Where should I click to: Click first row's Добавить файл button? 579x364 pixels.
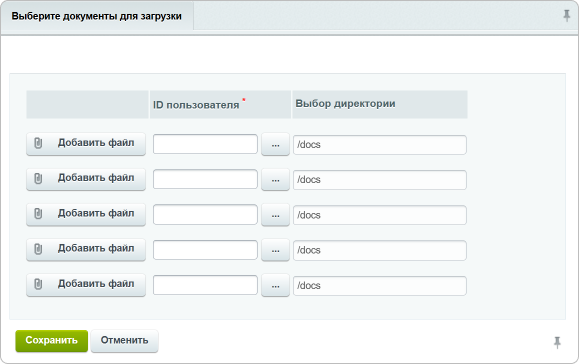coord(86,144)
